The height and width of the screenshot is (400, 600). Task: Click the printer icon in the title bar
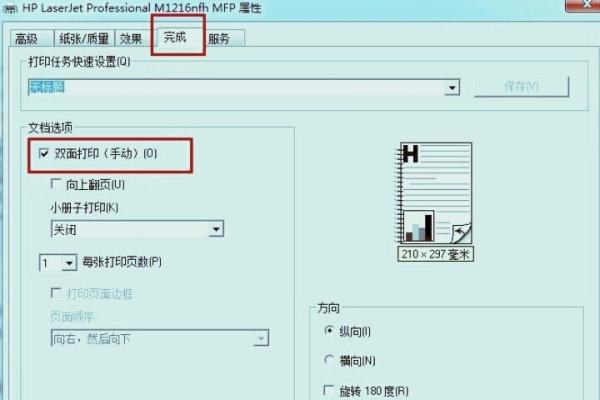[x=9, y=8]
